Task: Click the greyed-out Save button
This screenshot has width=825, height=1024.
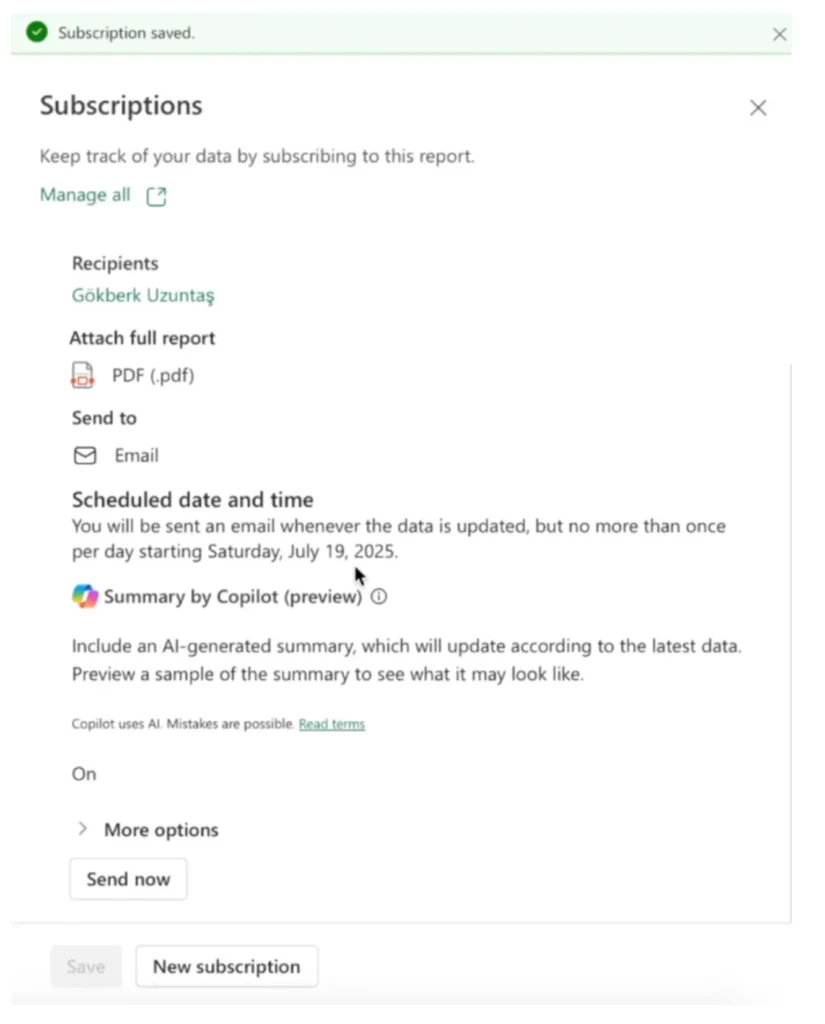Action: coord(86,967)
